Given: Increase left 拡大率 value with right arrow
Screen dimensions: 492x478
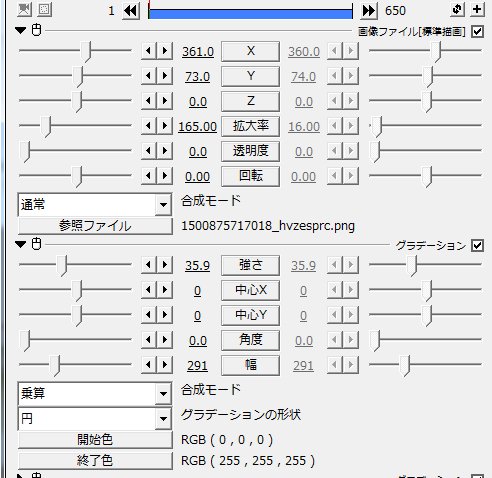Looking at the screenshot, I should click(165, 126).
